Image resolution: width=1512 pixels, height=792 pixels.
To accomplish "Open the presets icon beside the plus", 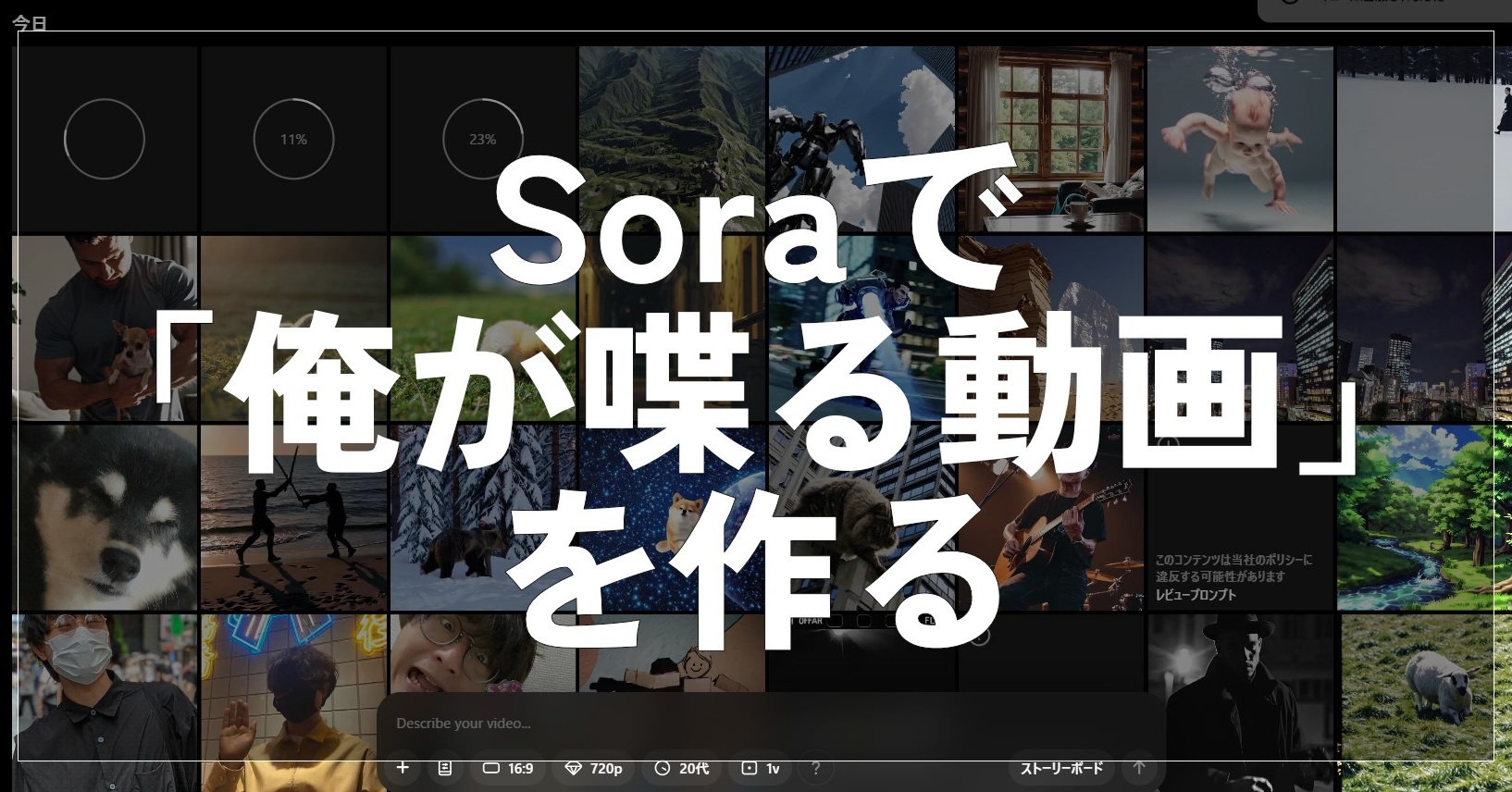I will [x=445, y=768].
